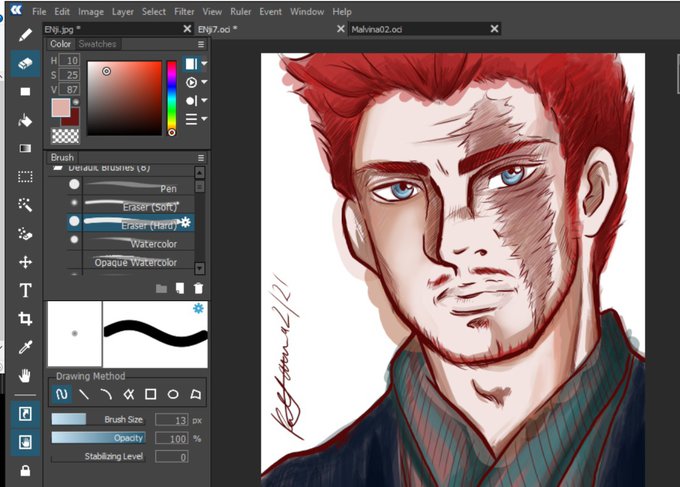Select the Bucket fill tool
The width and height of the screenshot is (680, 487).
pyautogui.click(x=25, y=120)
